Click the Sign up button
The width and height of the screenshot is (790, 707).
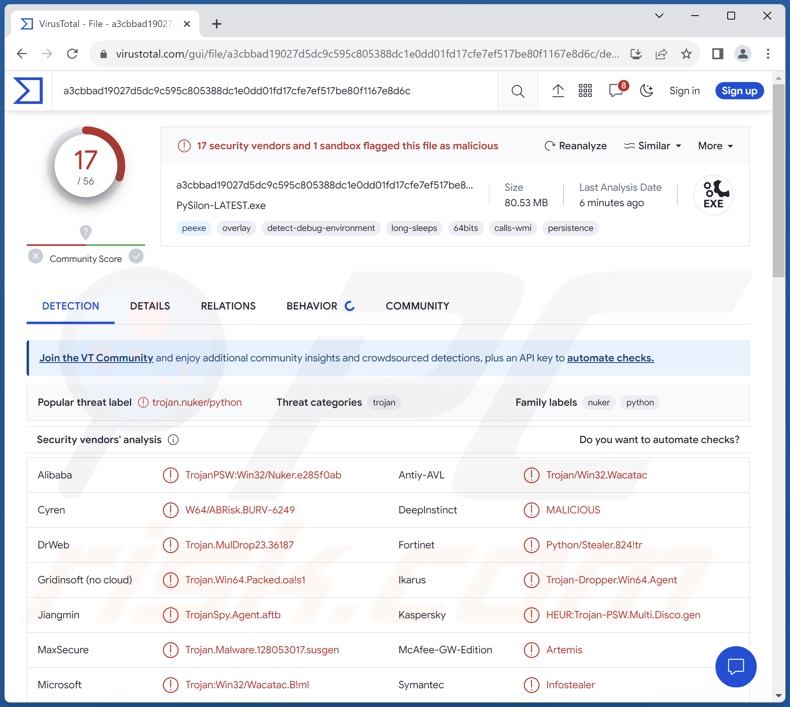[x=739, y=91]
